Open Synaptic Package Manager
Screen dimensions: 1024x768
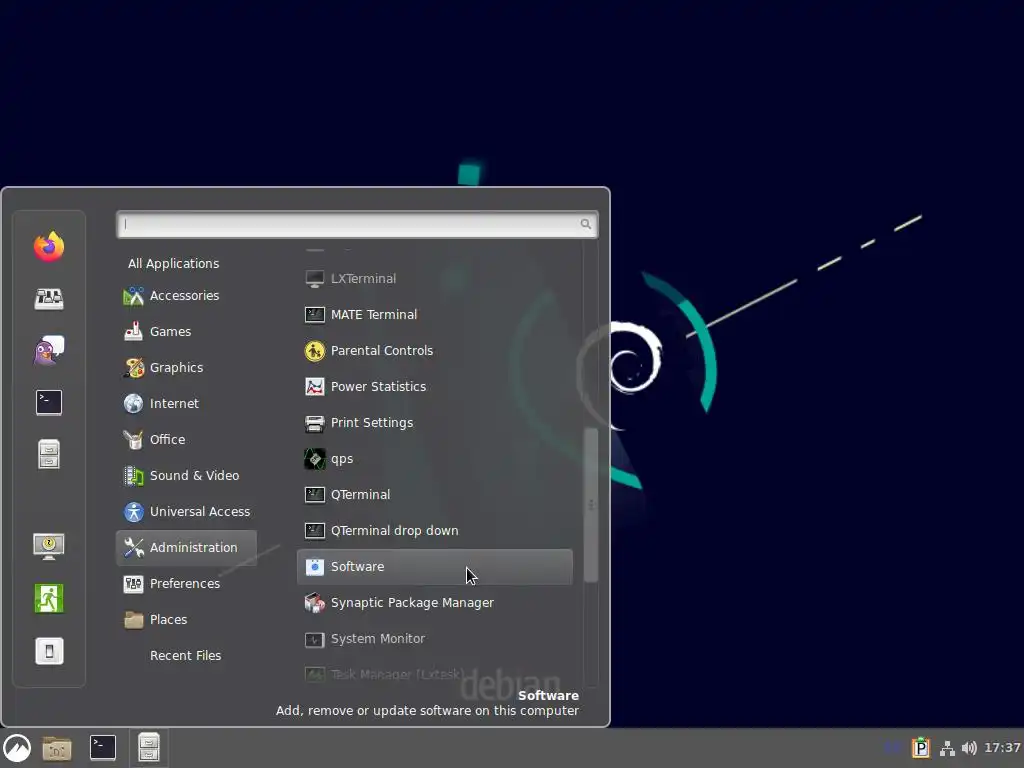[434, 602]
